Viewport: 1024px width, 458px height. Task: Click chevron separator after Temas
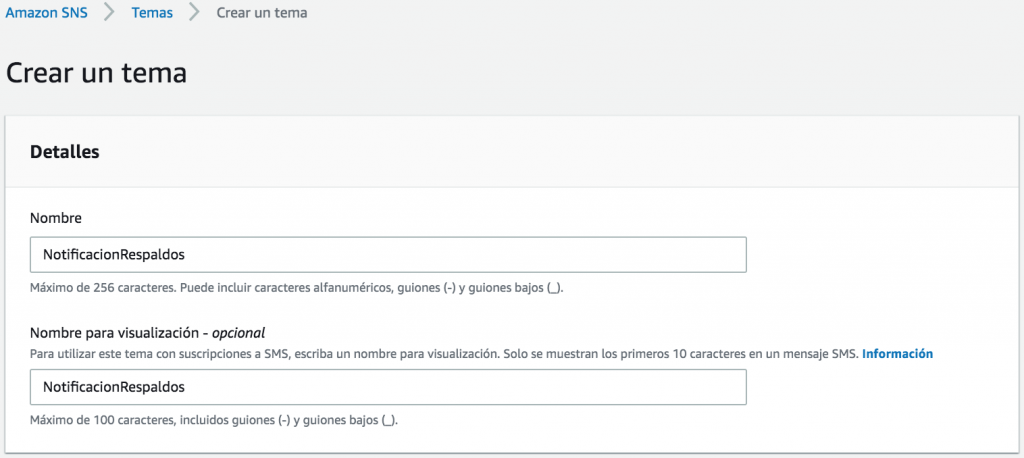(194, 14)
